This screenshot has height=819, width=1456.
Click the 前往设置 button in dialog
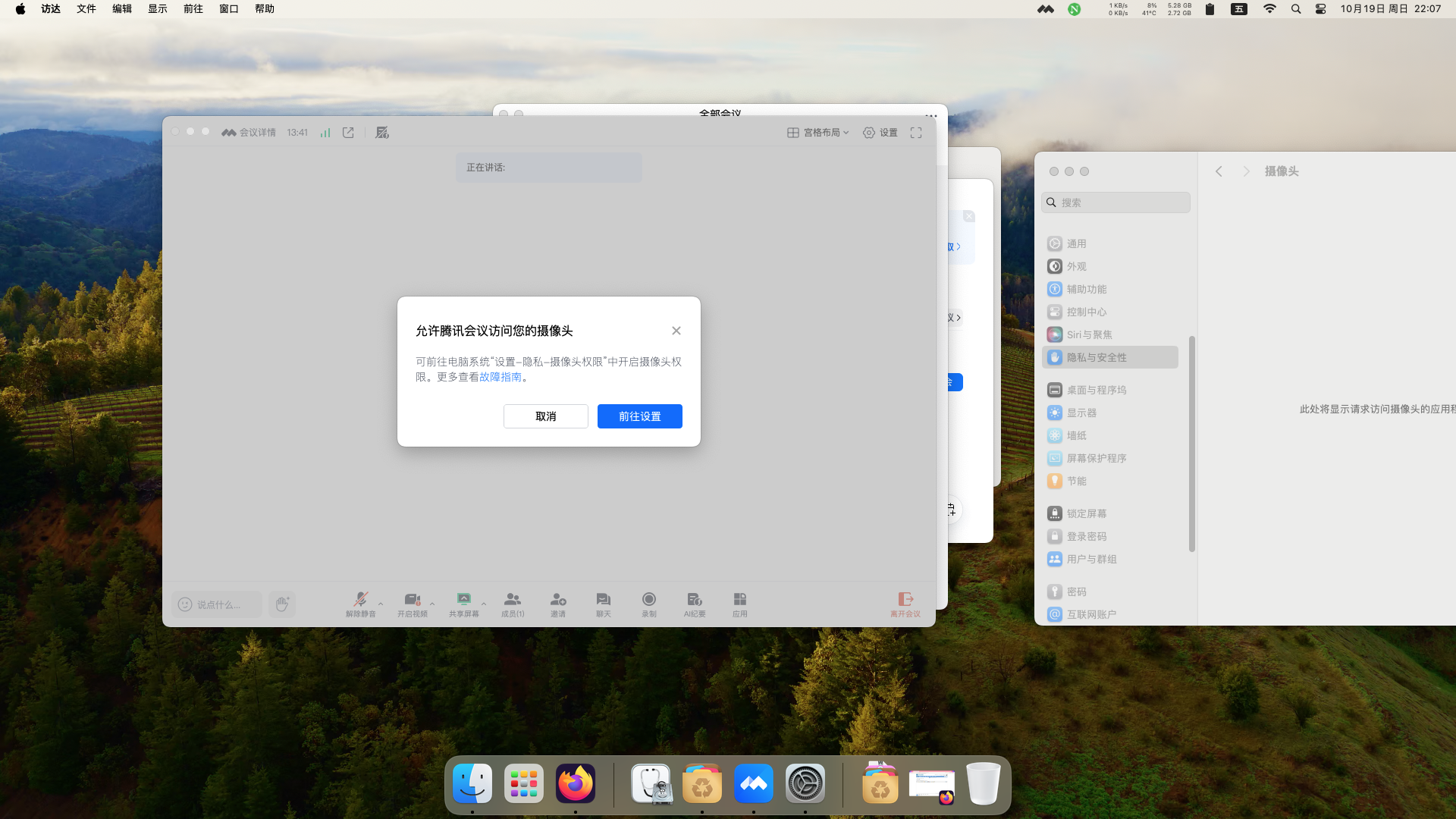click(x=639, y=416)
